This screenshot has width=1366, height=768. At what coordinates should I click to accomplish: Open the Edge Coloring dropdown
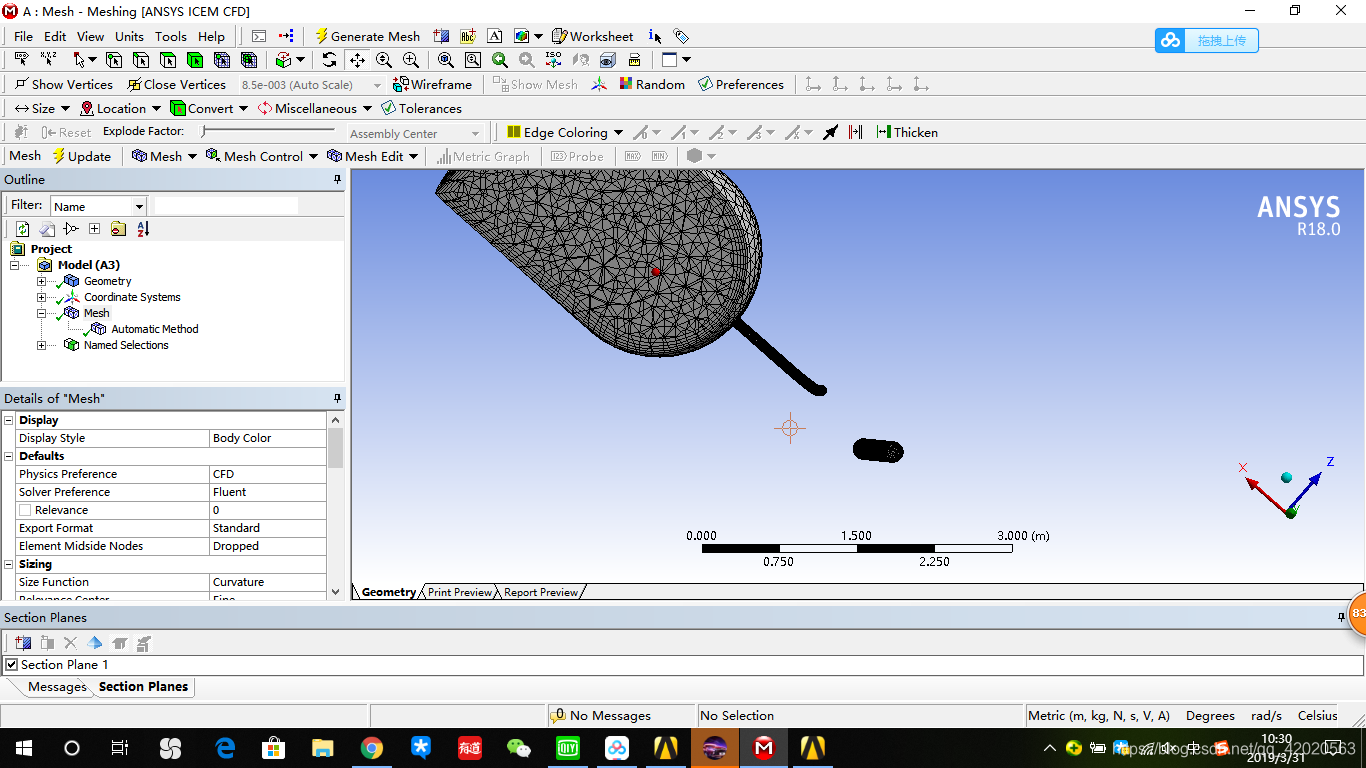click(565, 132)
